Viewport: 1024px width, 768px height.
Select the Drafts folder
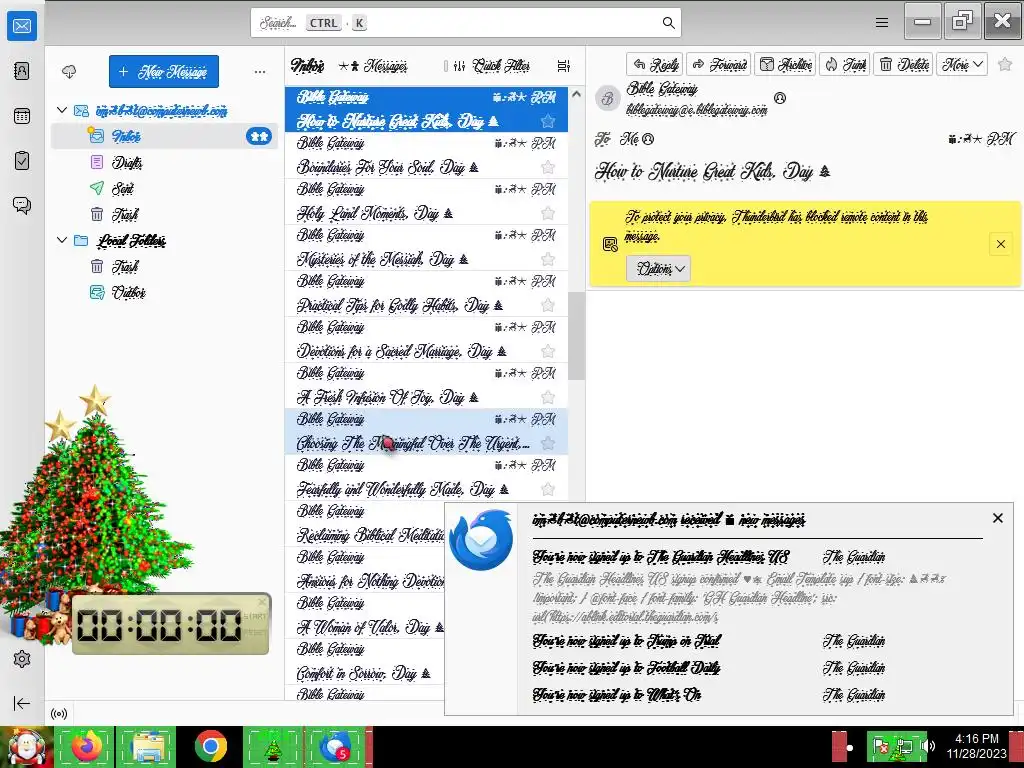pos(165,162)
